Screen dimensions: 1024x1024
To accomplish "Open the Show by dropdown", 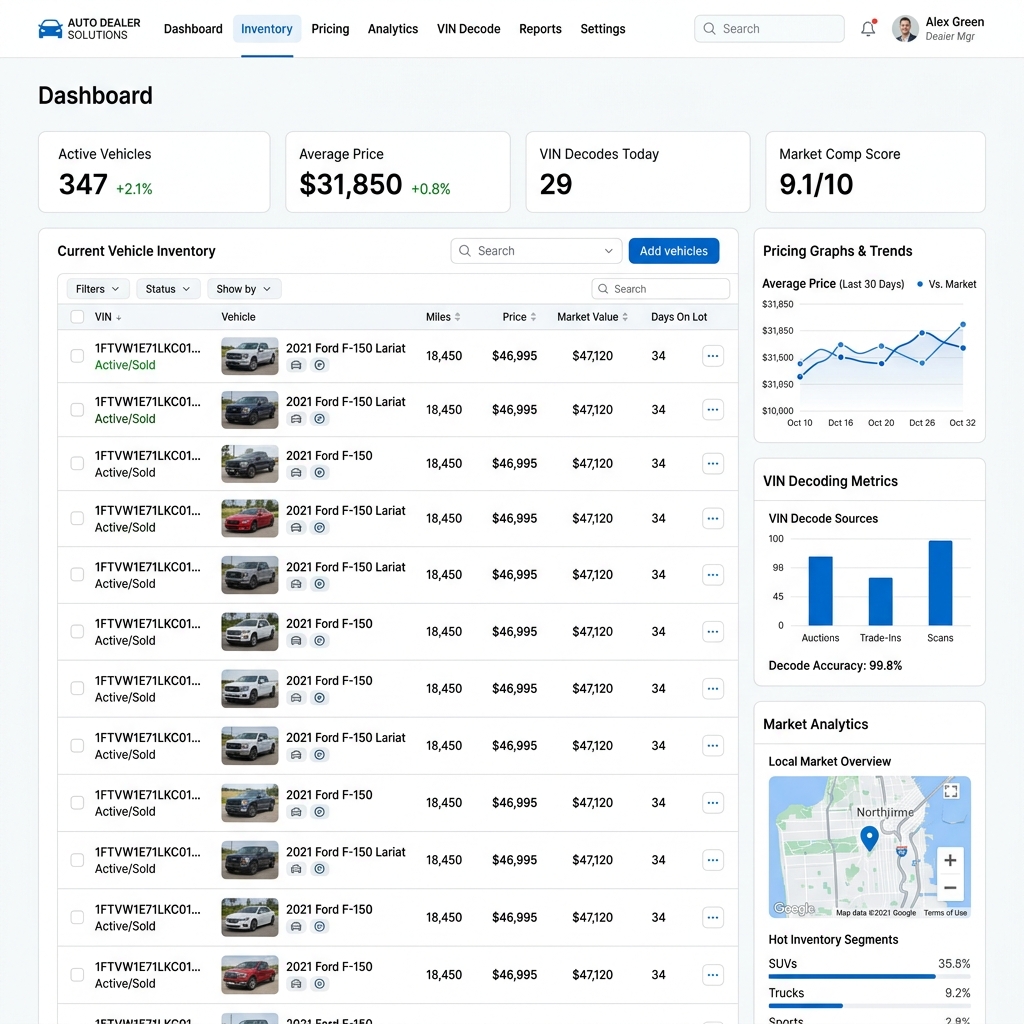I will point(244,289).
